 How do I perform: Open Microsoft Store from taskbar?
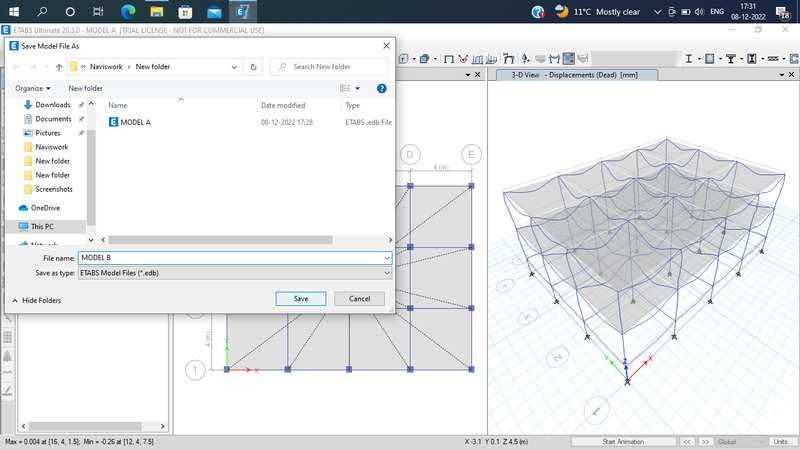pyautogui.click(x=185, y=11)
